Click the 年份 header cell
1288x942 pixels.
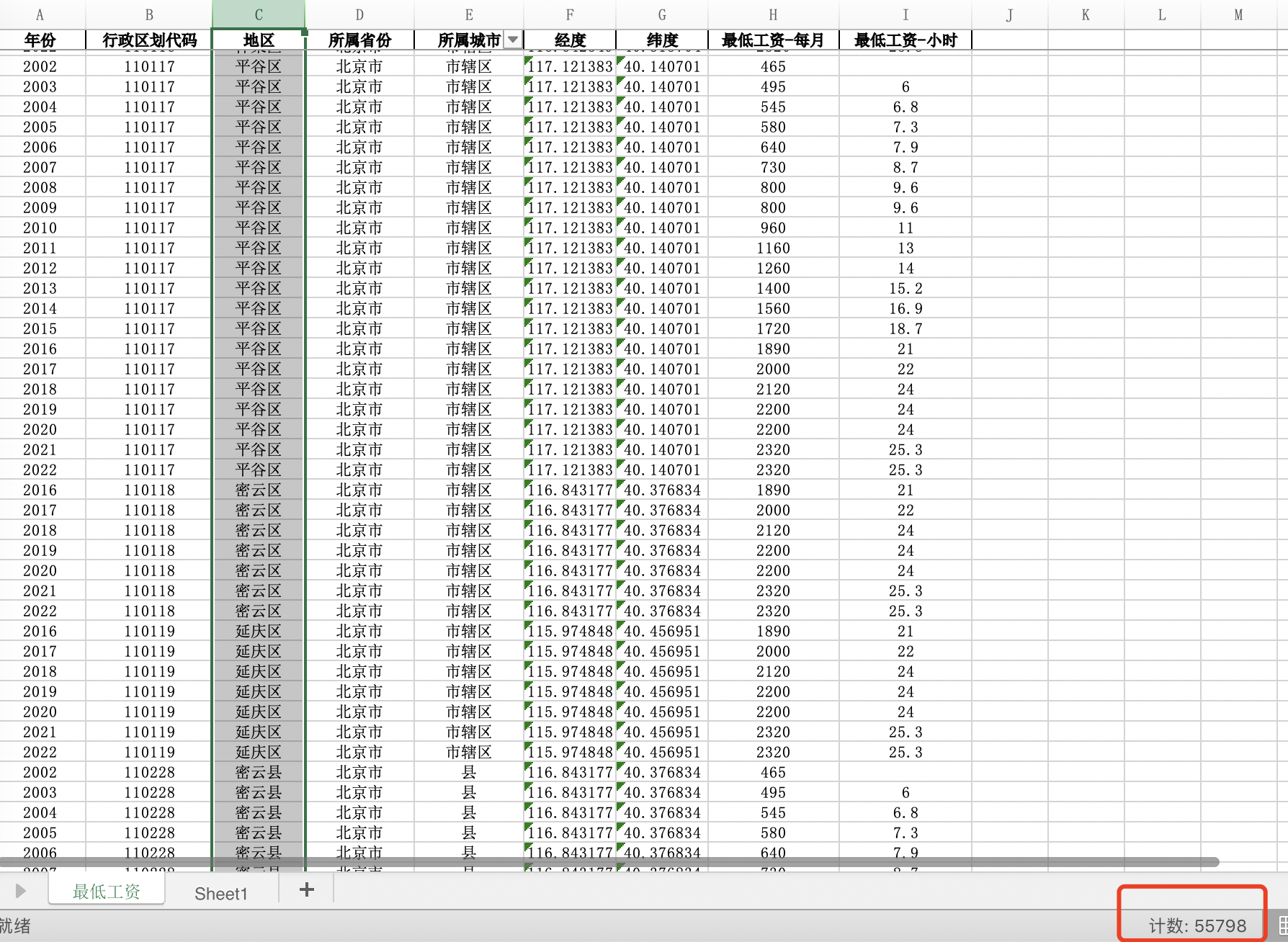(40, 40)
